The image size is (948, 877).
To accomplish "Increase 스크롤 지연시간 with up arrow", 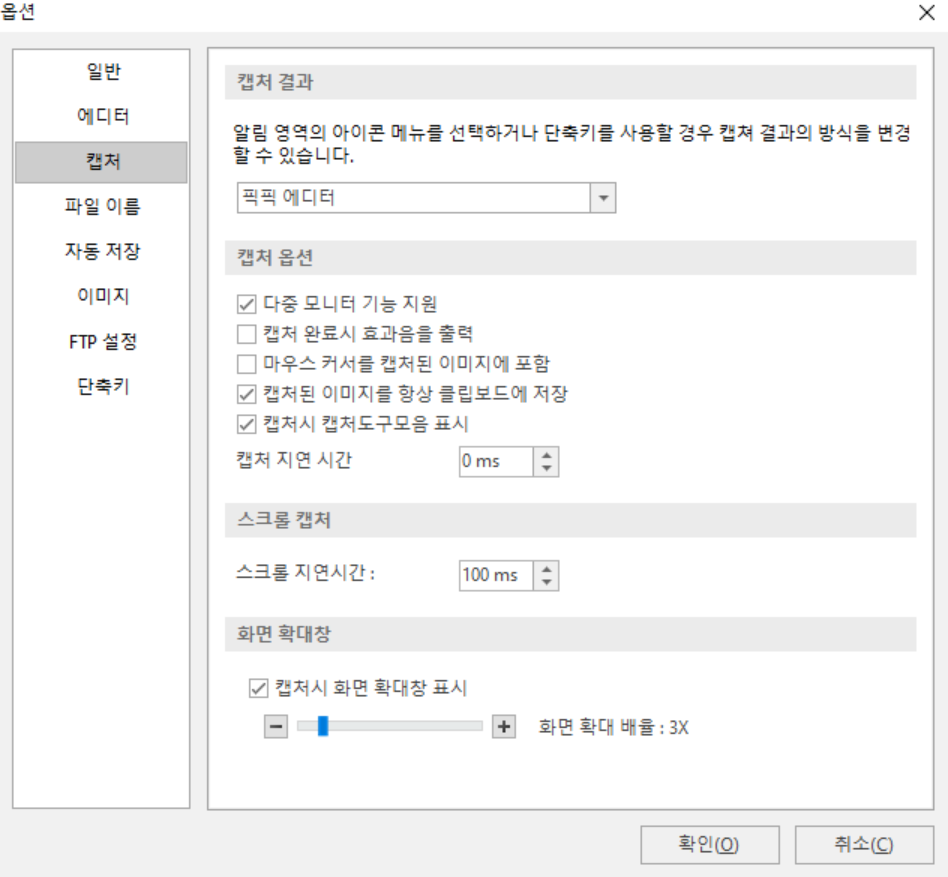I will tap(547, 568).
